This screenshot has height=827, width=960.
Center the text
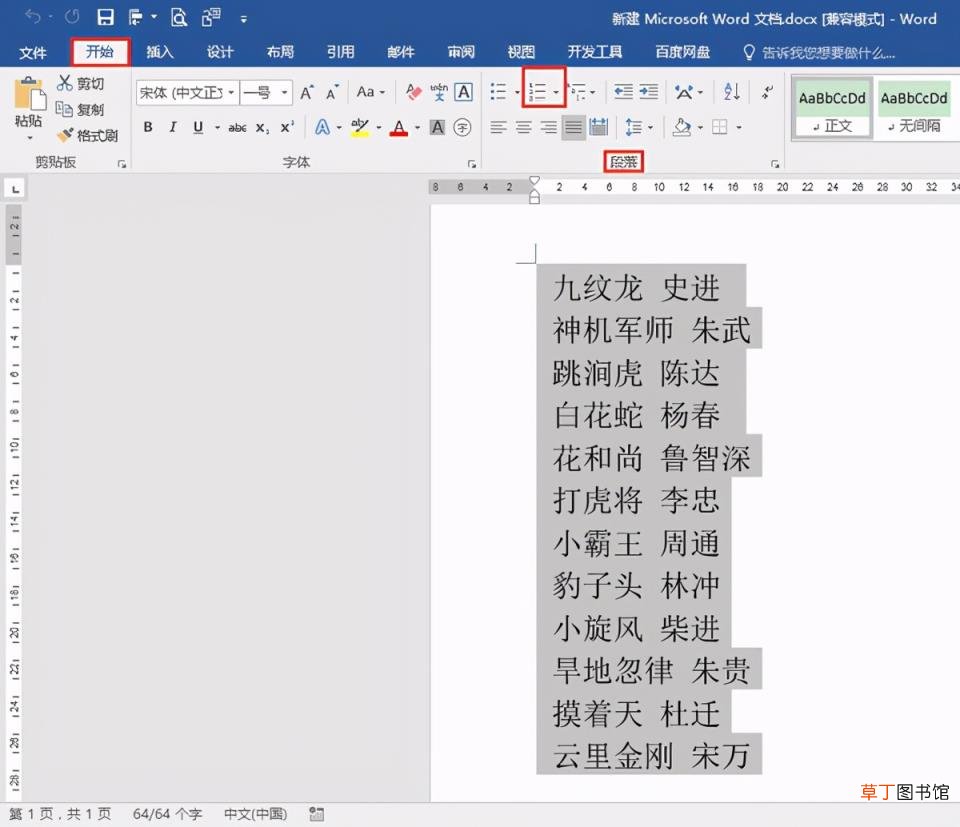tap(523, 127)
